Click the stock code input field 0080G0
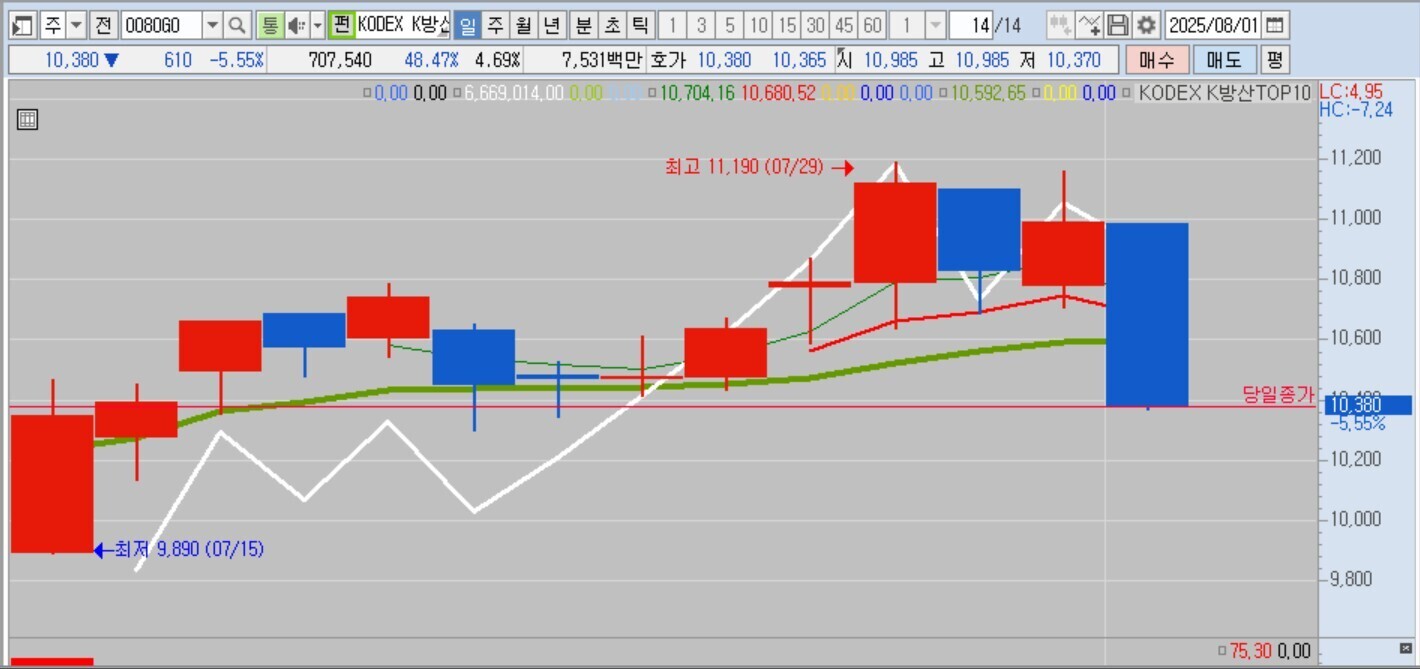The width and height of the screenshot is (1420, 669). [161, 25]
